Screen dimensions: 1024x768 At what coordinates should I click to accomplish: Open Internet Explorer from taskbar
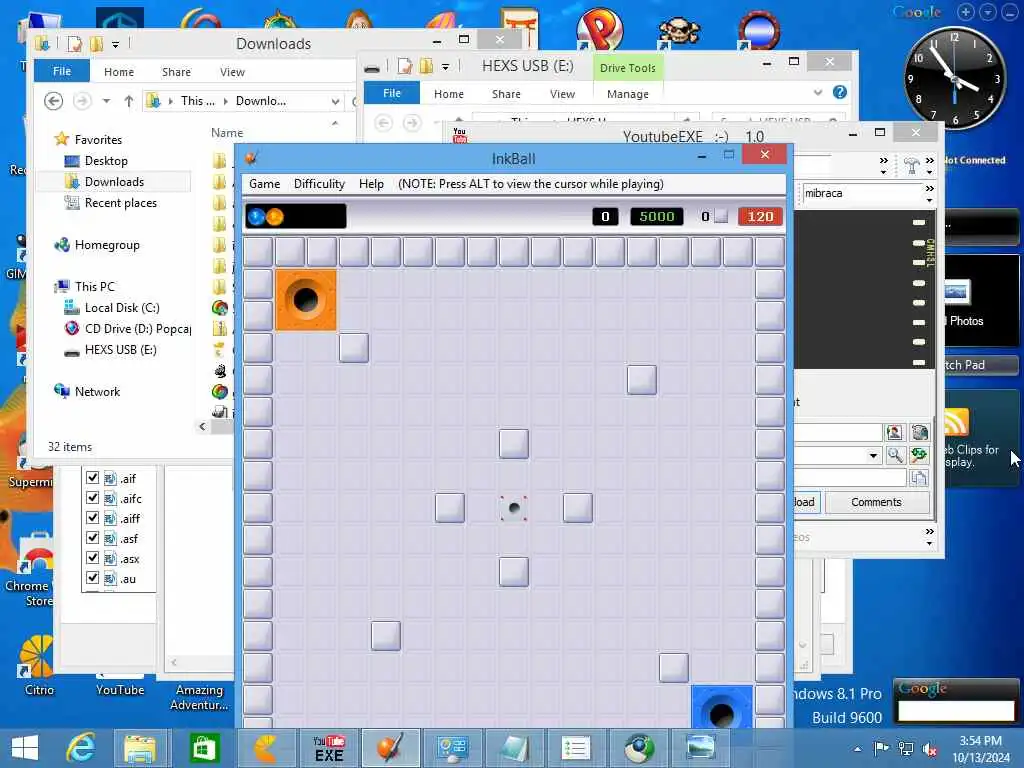(81, 748)
